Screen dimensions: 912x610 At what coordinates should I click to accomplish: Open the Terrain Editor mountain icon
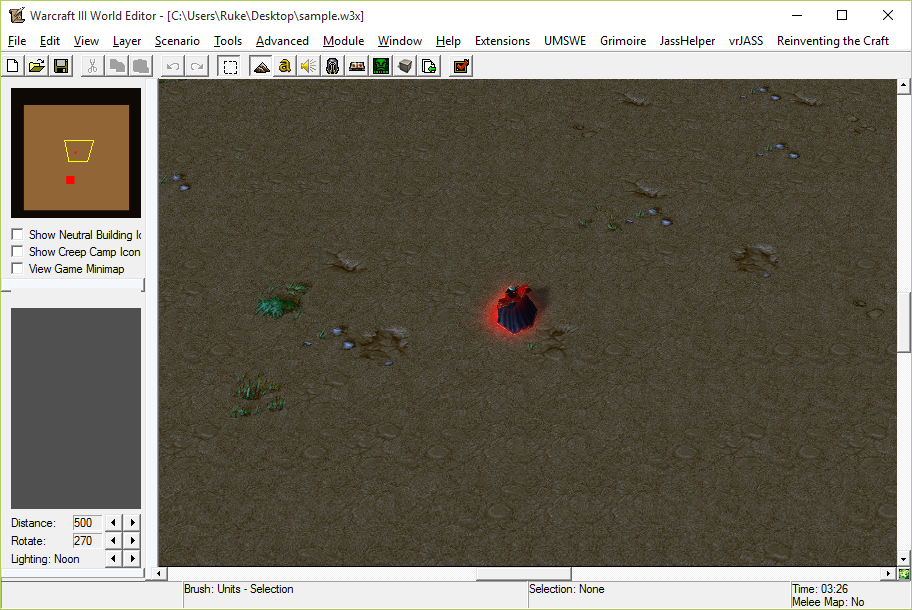[261, 66]
